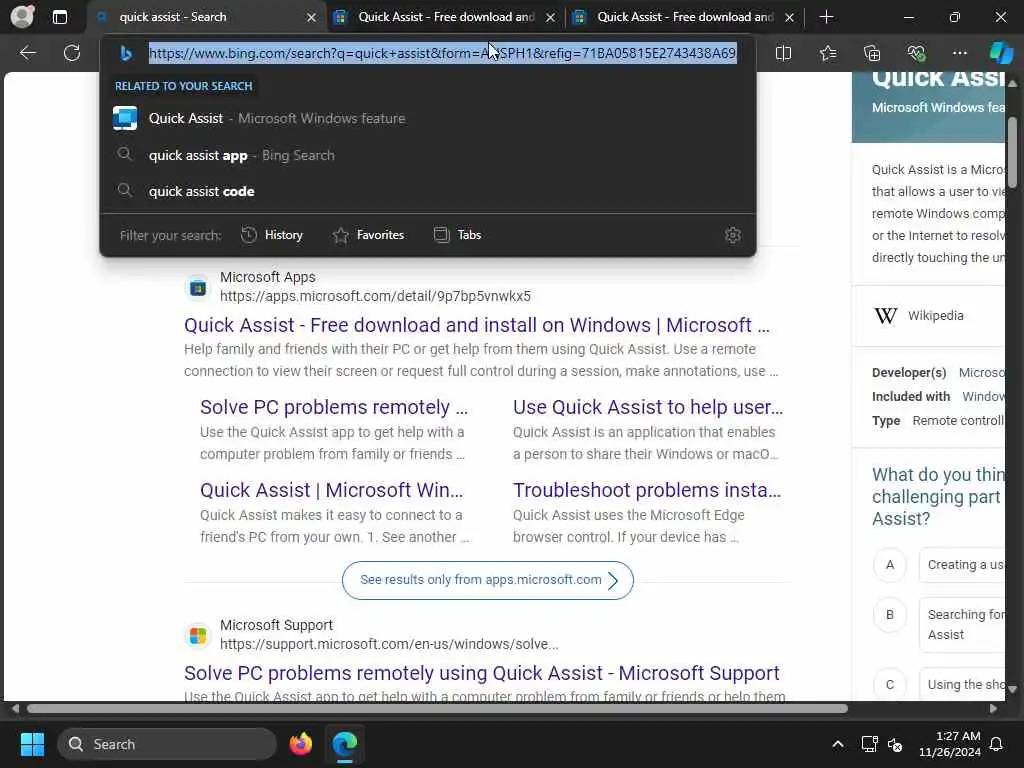Close the second Quick Assist tab
Screen dimensions: 1024x768
click(x=551, y=18)
